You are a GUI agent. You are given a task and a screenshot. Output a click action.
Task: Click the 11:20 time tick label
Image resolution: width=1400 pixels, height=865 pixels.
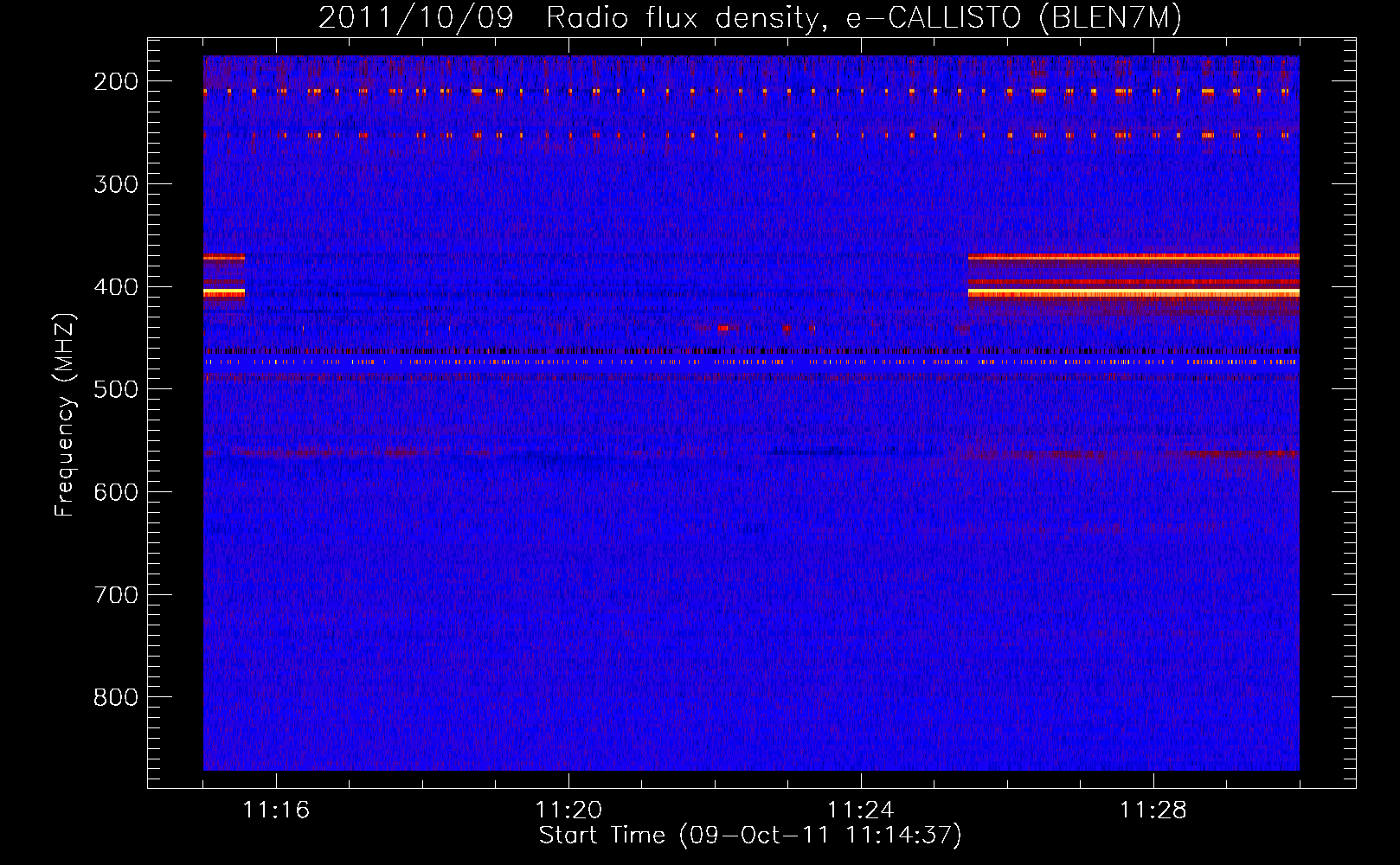tap(568, 810)
